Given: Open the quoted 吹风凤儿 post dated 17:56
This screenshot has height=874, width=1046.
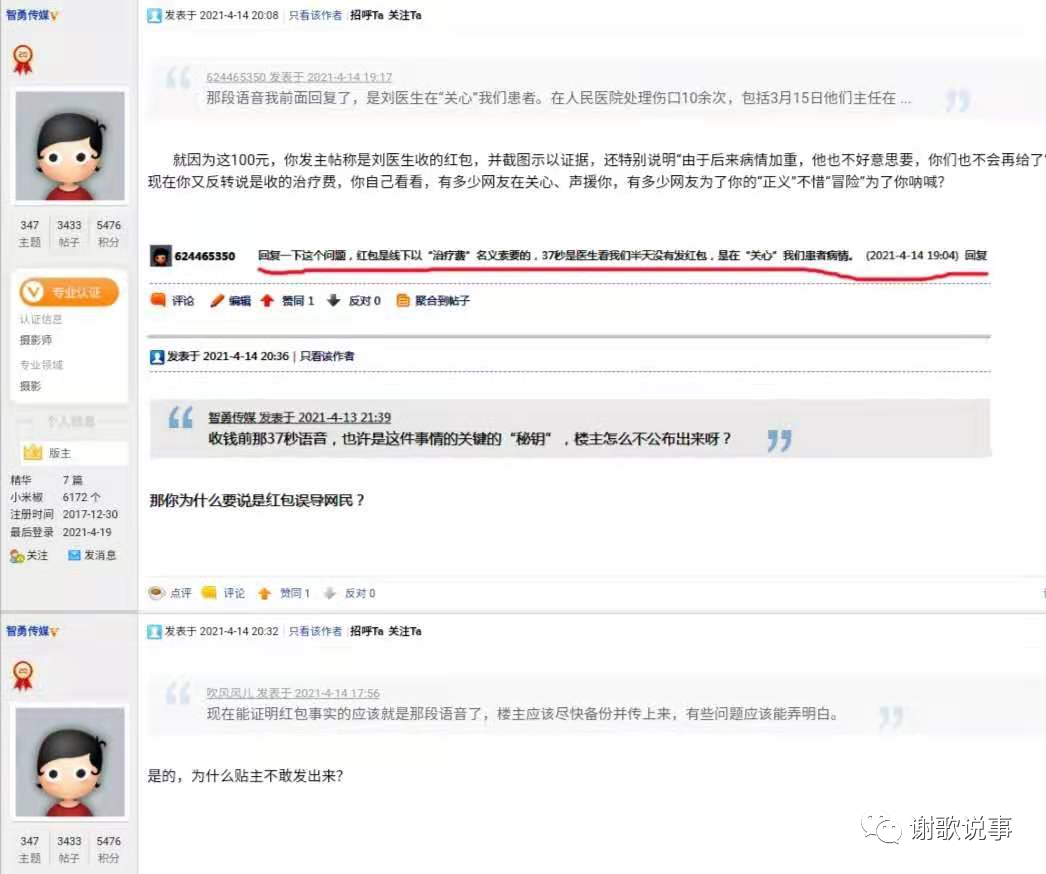Looking at the screenshot, I should 293,693.
